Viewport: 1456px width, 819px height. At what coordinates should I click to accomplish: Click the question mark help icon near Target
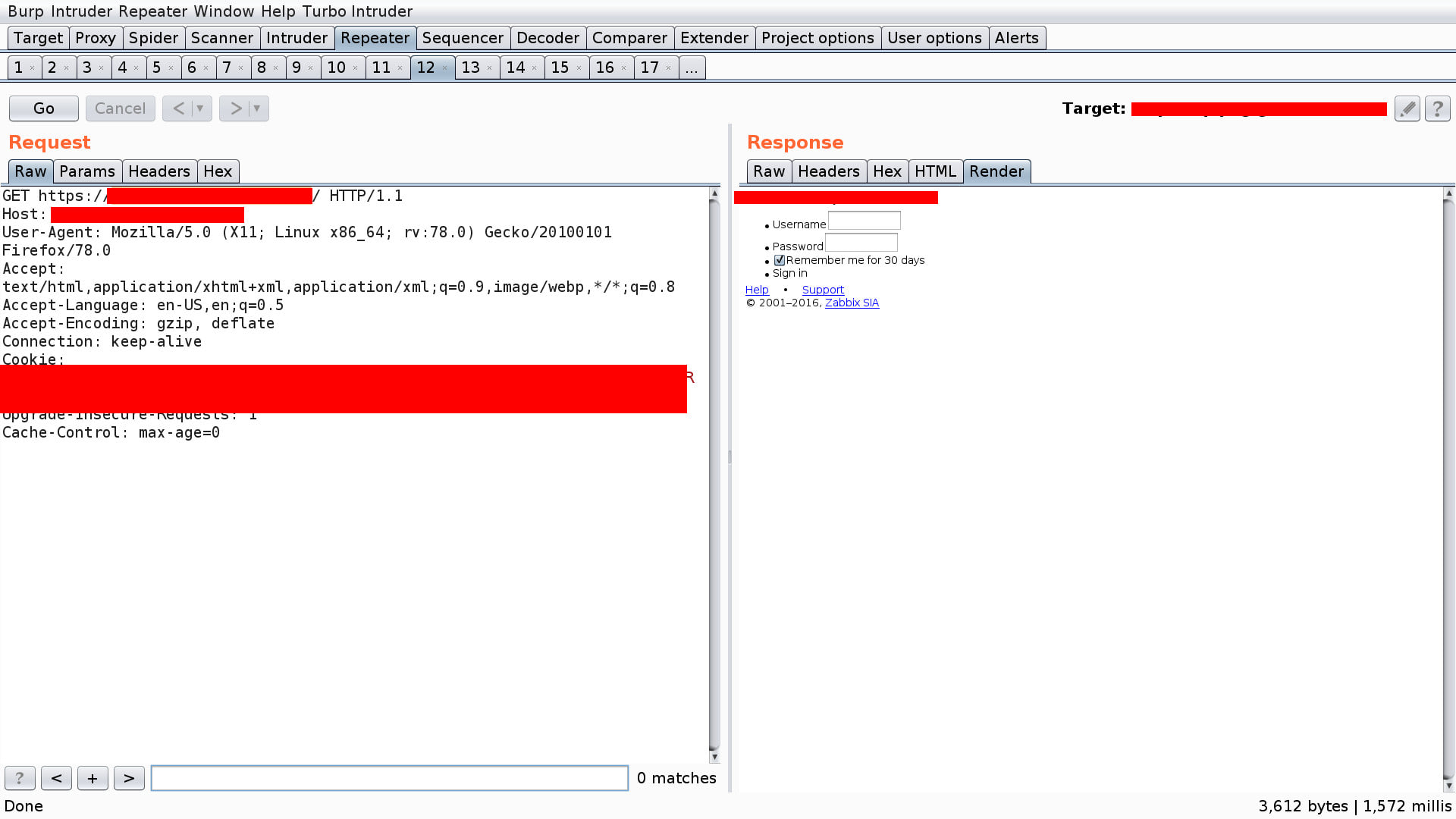1437,108
